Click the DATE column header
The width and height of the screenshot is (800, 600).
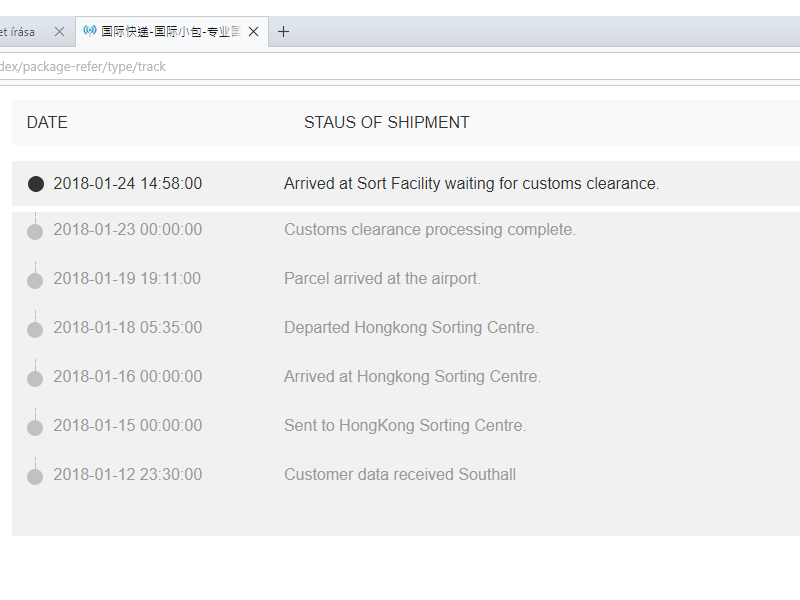coord(47,123)
